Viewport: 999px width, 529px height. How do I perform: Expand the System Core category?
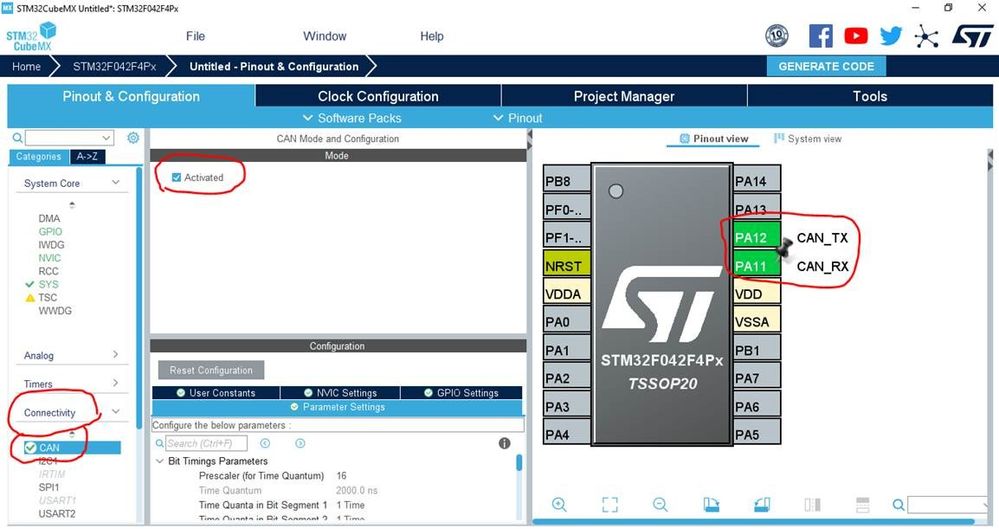click(x=115, y=182)
